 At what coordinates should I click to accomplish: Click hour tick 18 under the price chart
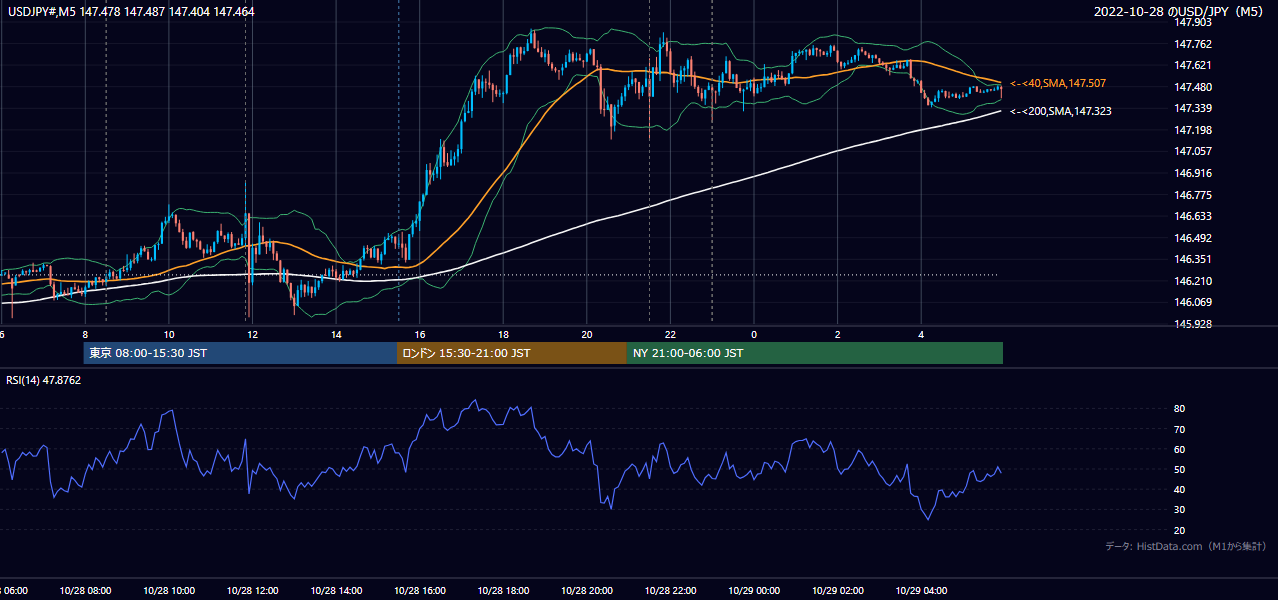(x=503, y=334)
